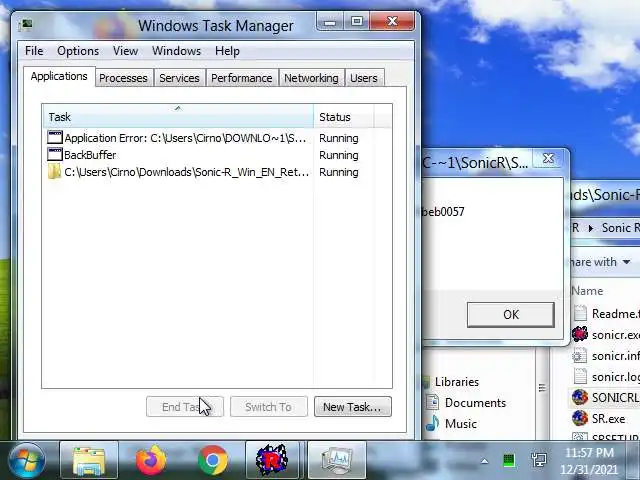Viewport: 640px width, 480px height.
Task: Open Documents library in Explorer sidebar
Action: pyautogui.click(x=475, y=403)
